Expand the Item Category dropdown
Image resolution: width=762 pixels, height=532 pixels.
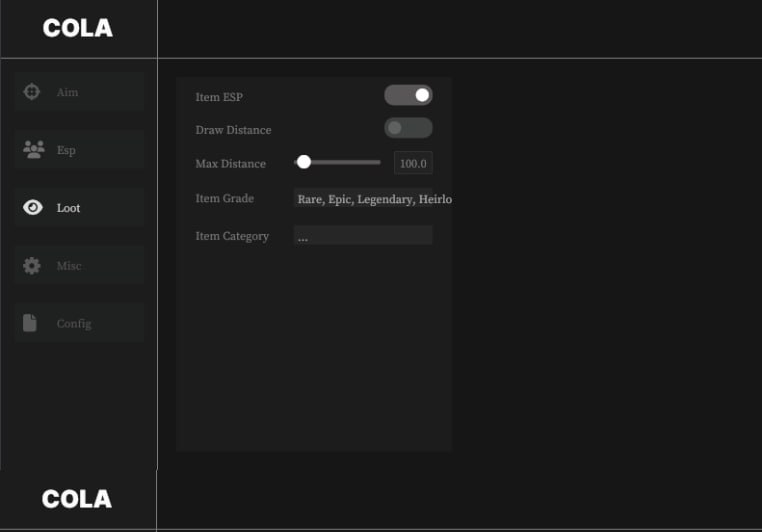click(363, 236)
